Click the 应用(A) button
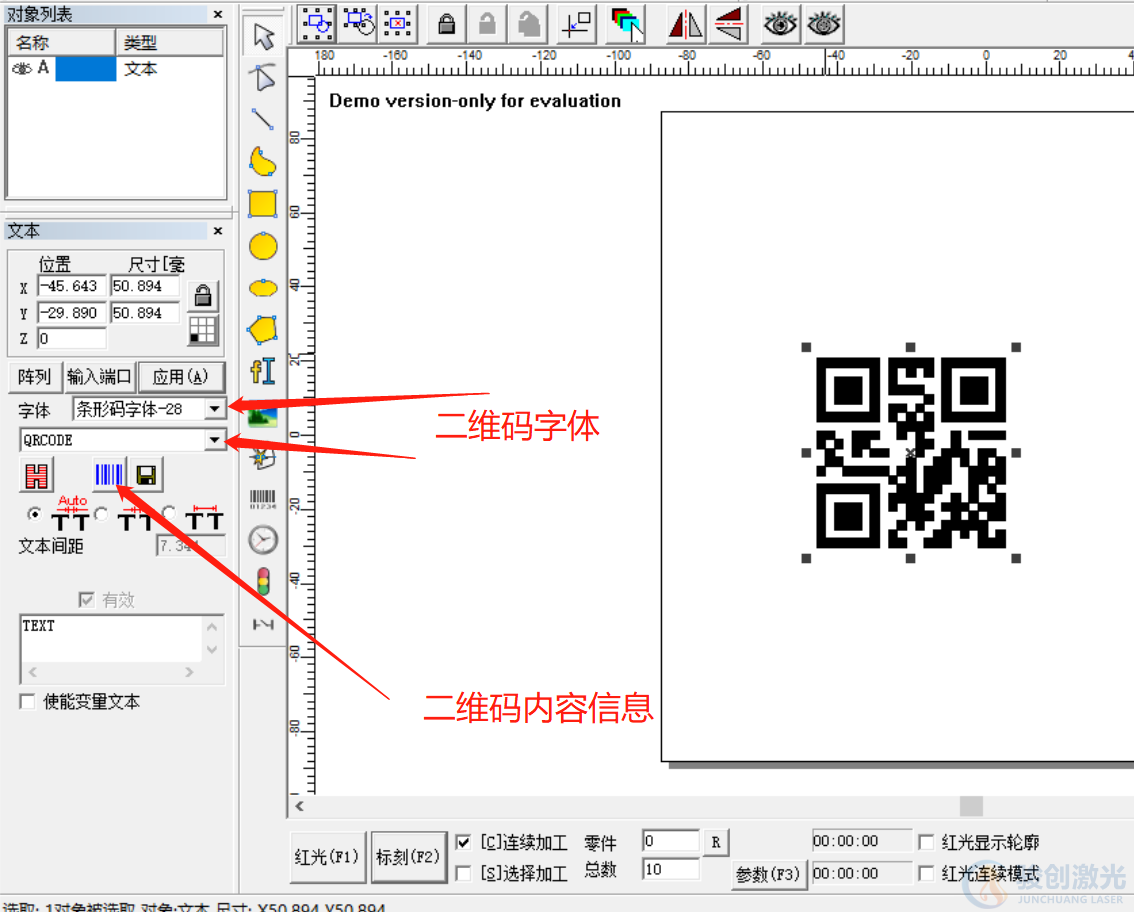1134x912 pixels. 181,377
